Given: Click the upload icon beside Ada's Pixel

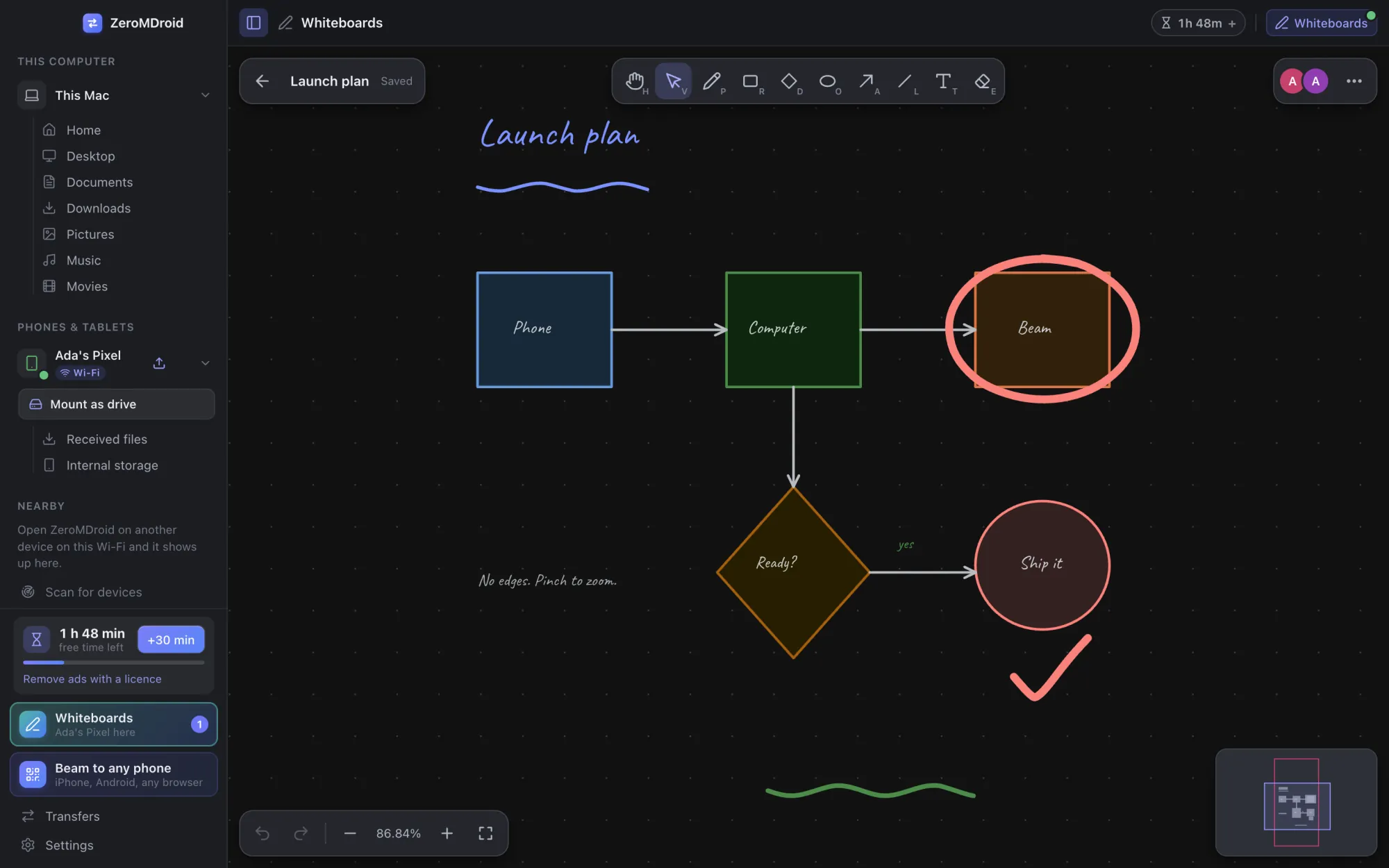Looking at the screenshot, I should coord(159,363).
